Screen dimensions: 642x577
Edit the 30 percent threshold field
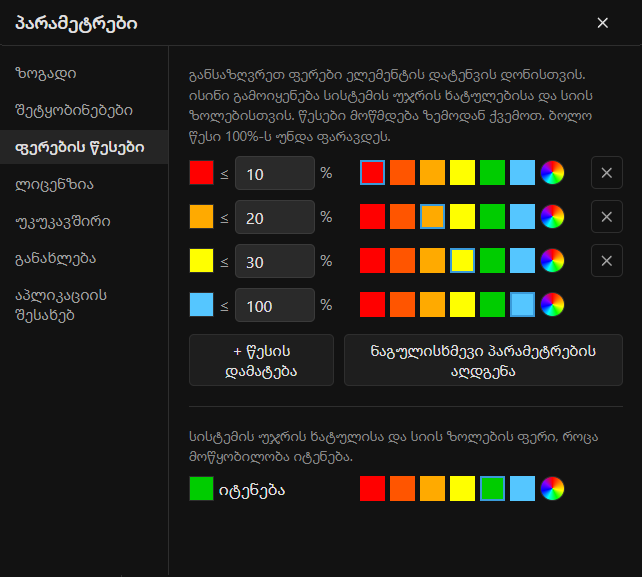click(x=275, y=261)
